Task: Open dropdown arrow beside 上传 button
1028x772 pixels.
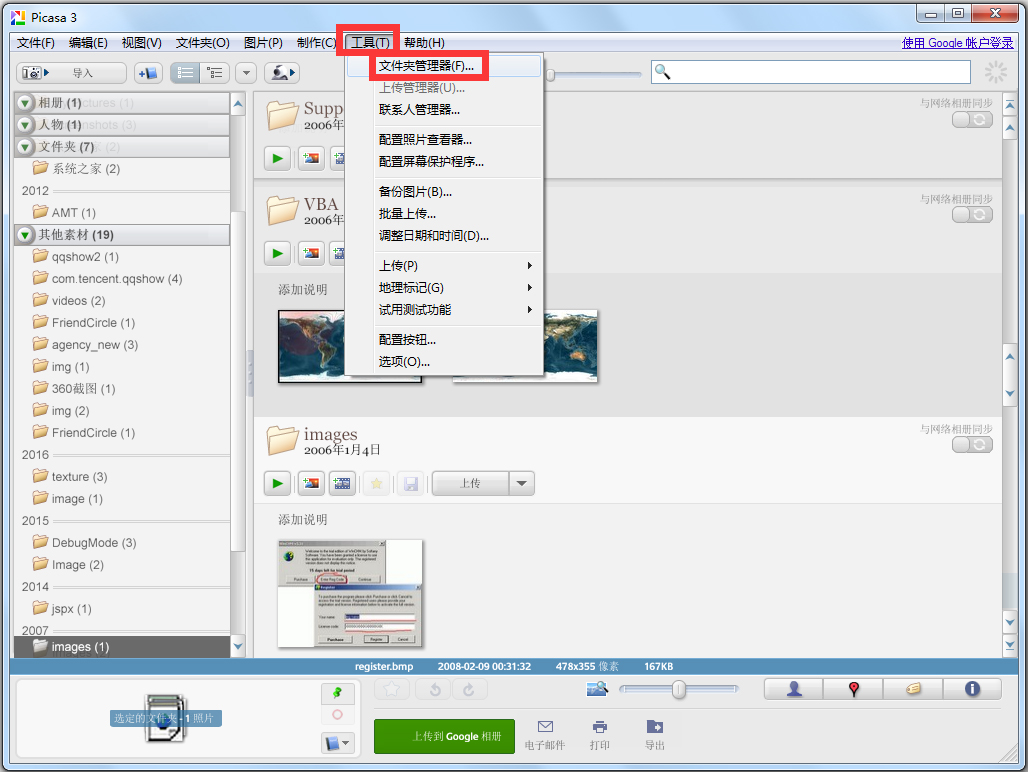Action: tap(522, 484)
